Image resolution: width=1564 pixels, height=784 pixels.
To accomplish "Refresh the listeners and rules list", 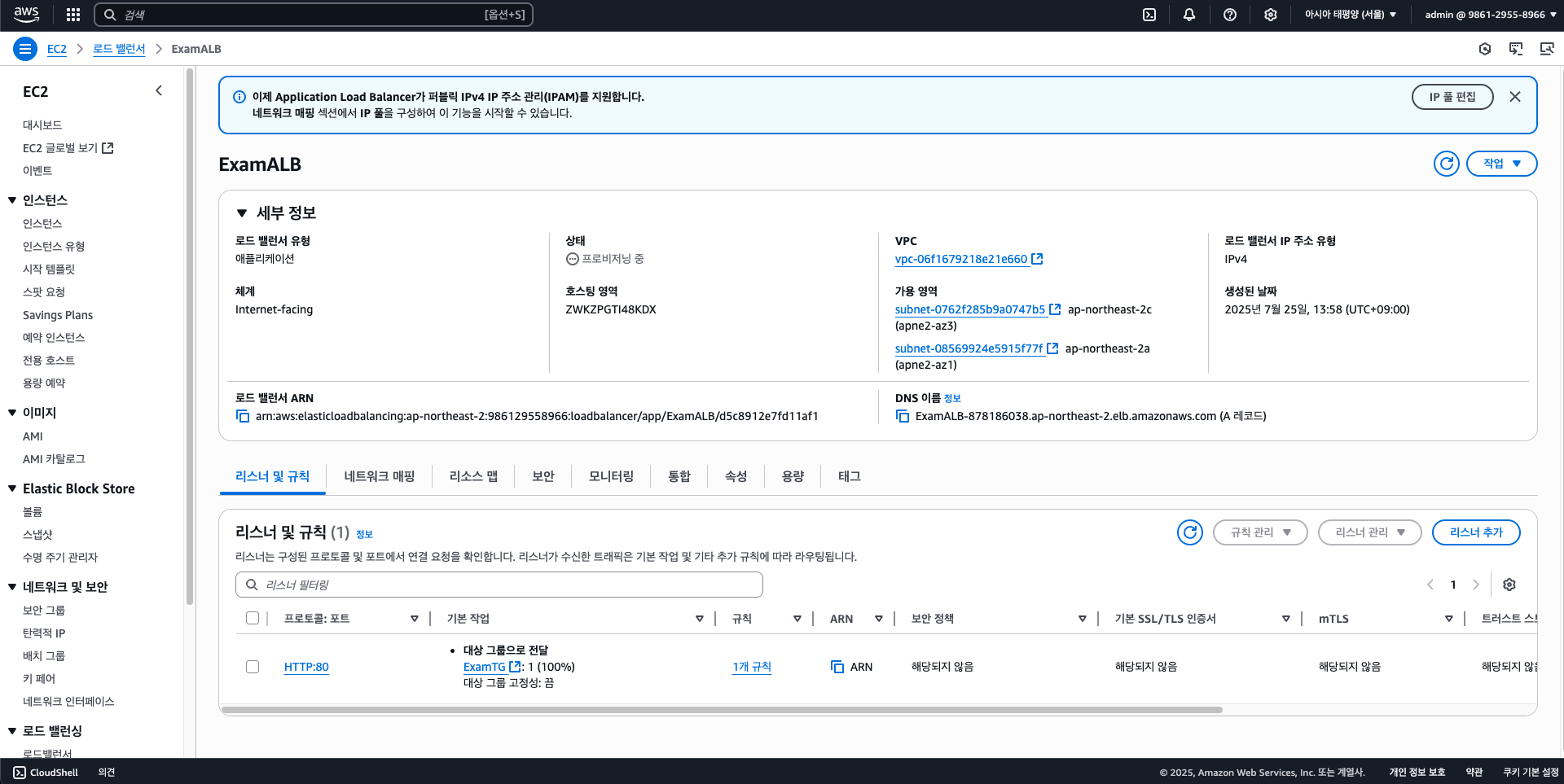I will coord(1190,532).
